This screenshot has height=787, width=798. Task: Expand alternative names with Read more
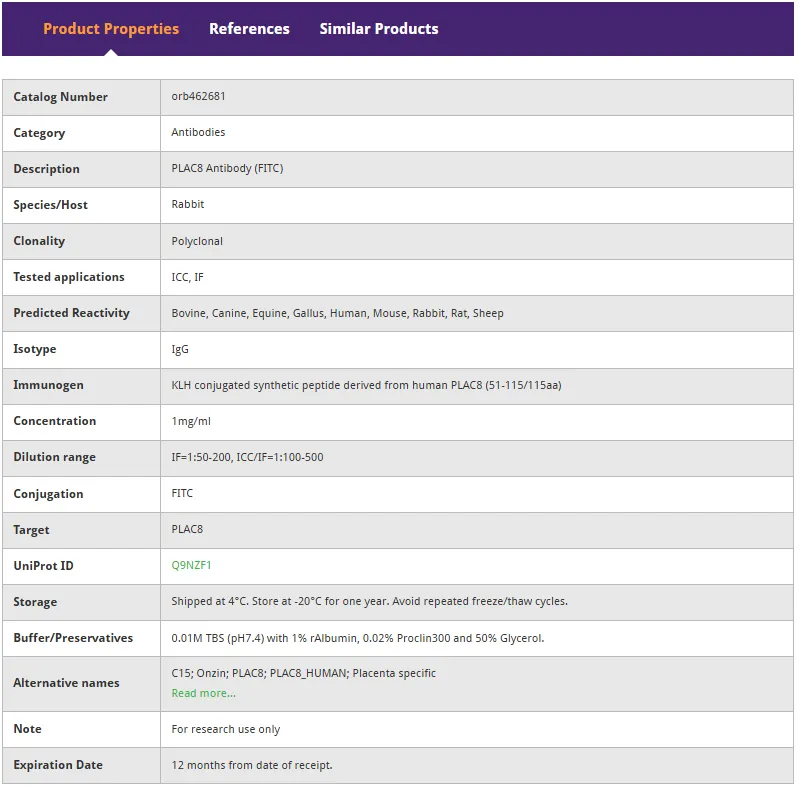pos(204,693)
